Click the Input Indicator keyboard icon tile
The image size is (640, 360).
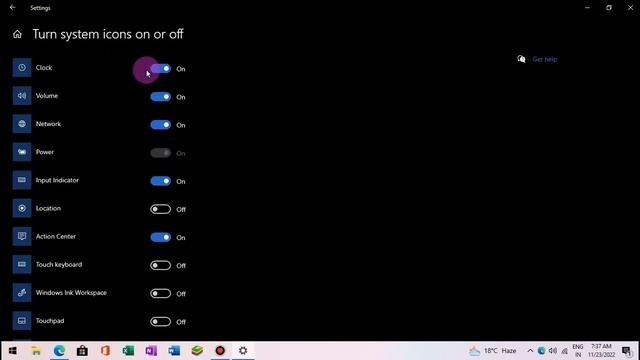point(22,180)
